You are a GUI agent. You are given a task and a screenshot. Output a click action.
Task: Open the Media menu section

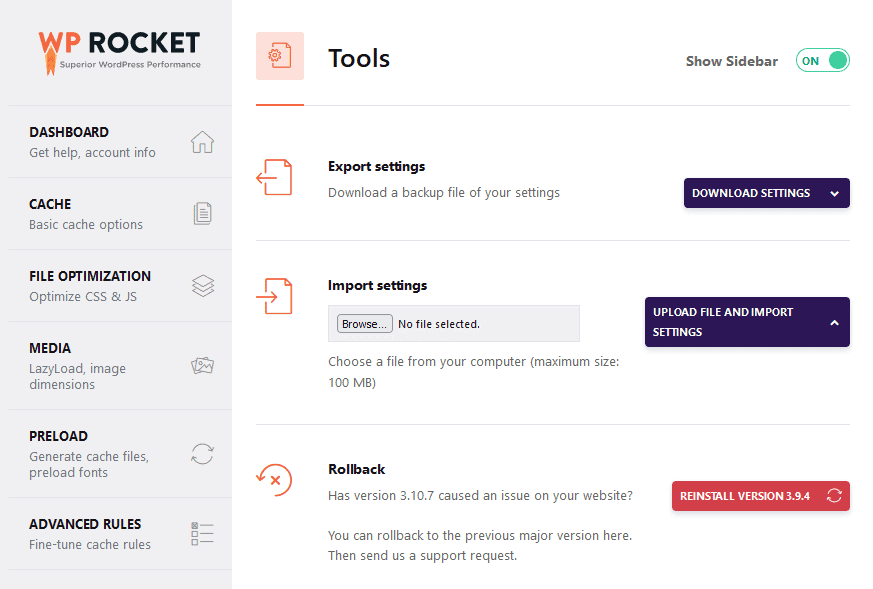[x=120, y=366]
